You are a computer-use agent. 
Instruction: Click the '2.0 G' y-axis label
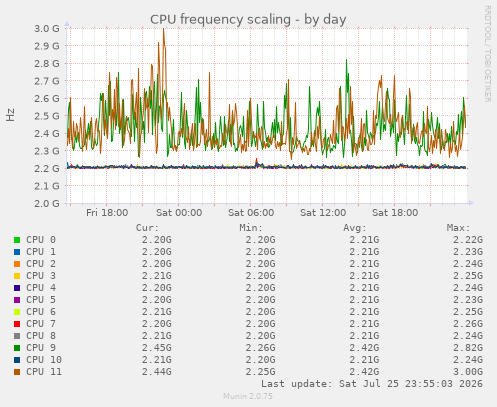coord(47,203)
